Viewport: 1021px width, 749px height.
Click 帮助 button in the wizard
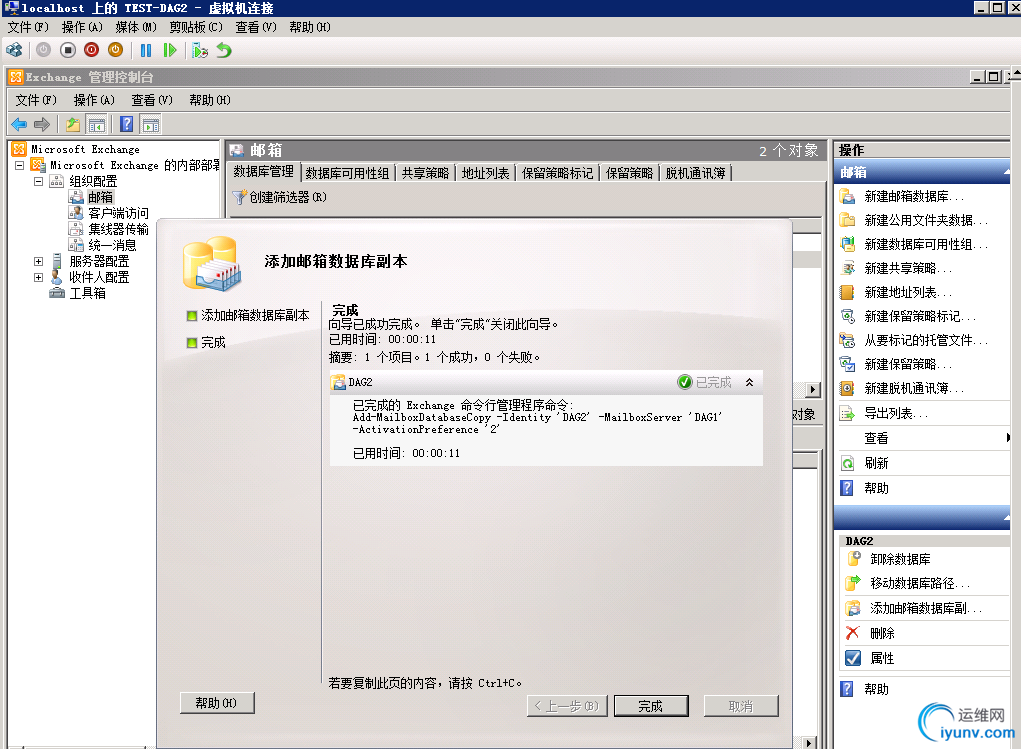click(217, 703)
